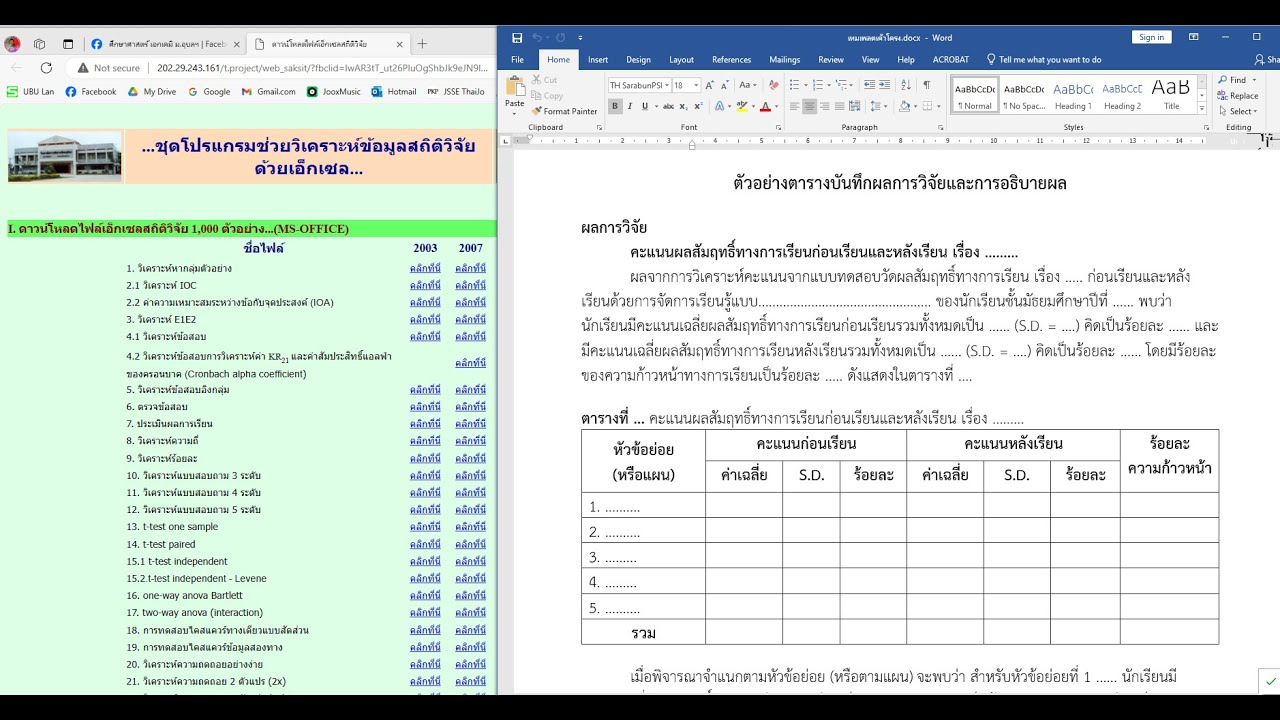Image resolution: width=1280 pixels, height=720 pixels.
Task: Clear all formatting with the eraser icon
Action: (x=774, y=85)
